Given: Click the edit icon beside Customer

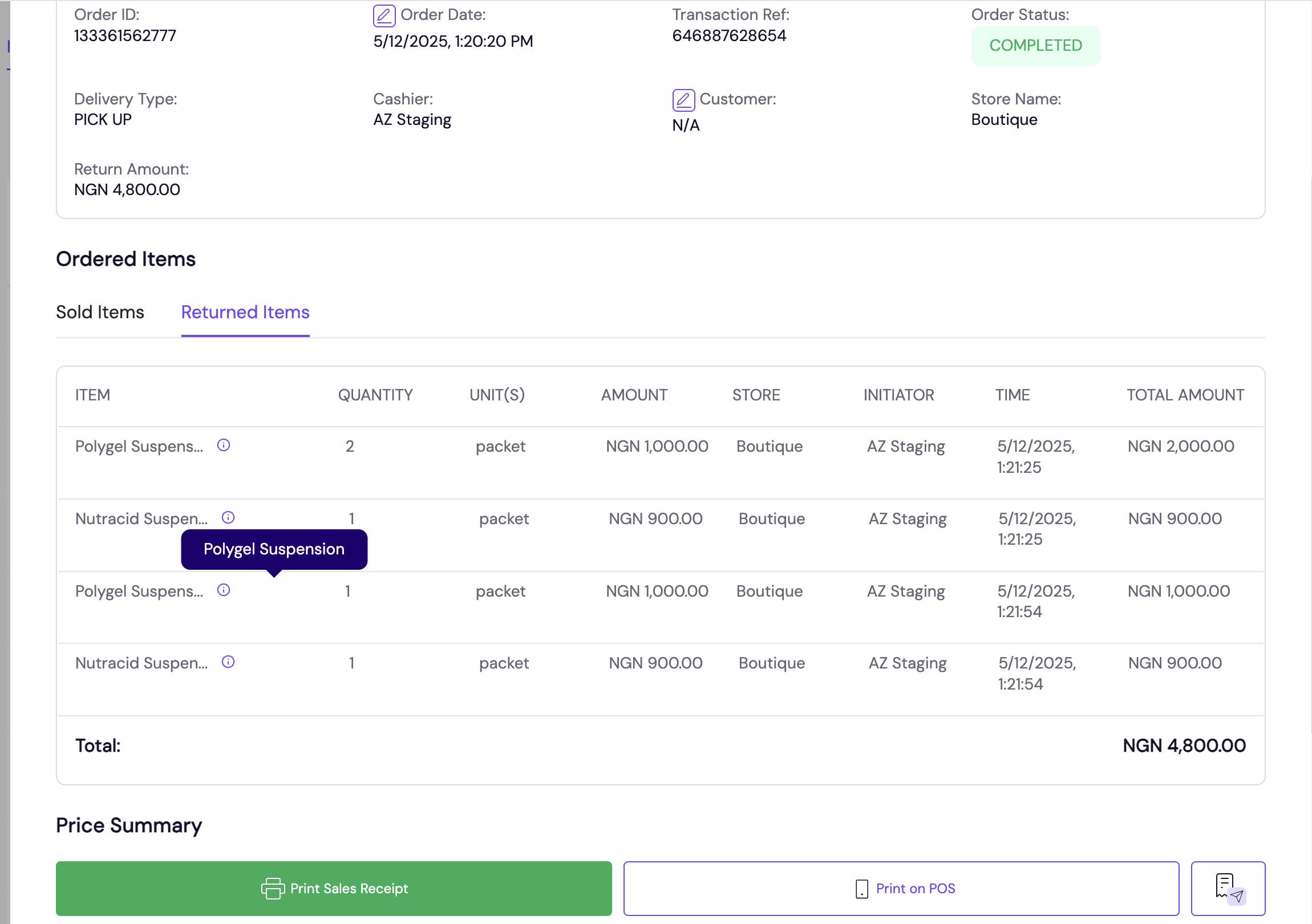Looking at the screenshot, I should click(683, 100).
